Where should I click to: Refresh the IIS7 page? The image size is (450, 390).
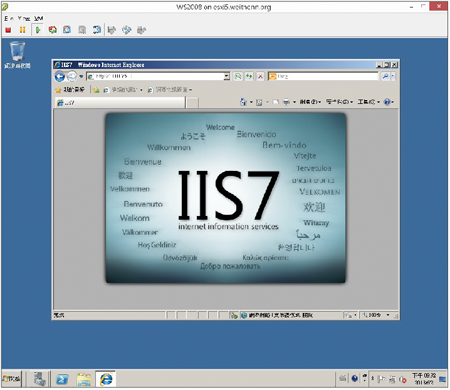pyautogui.click(x=249, y=77)
